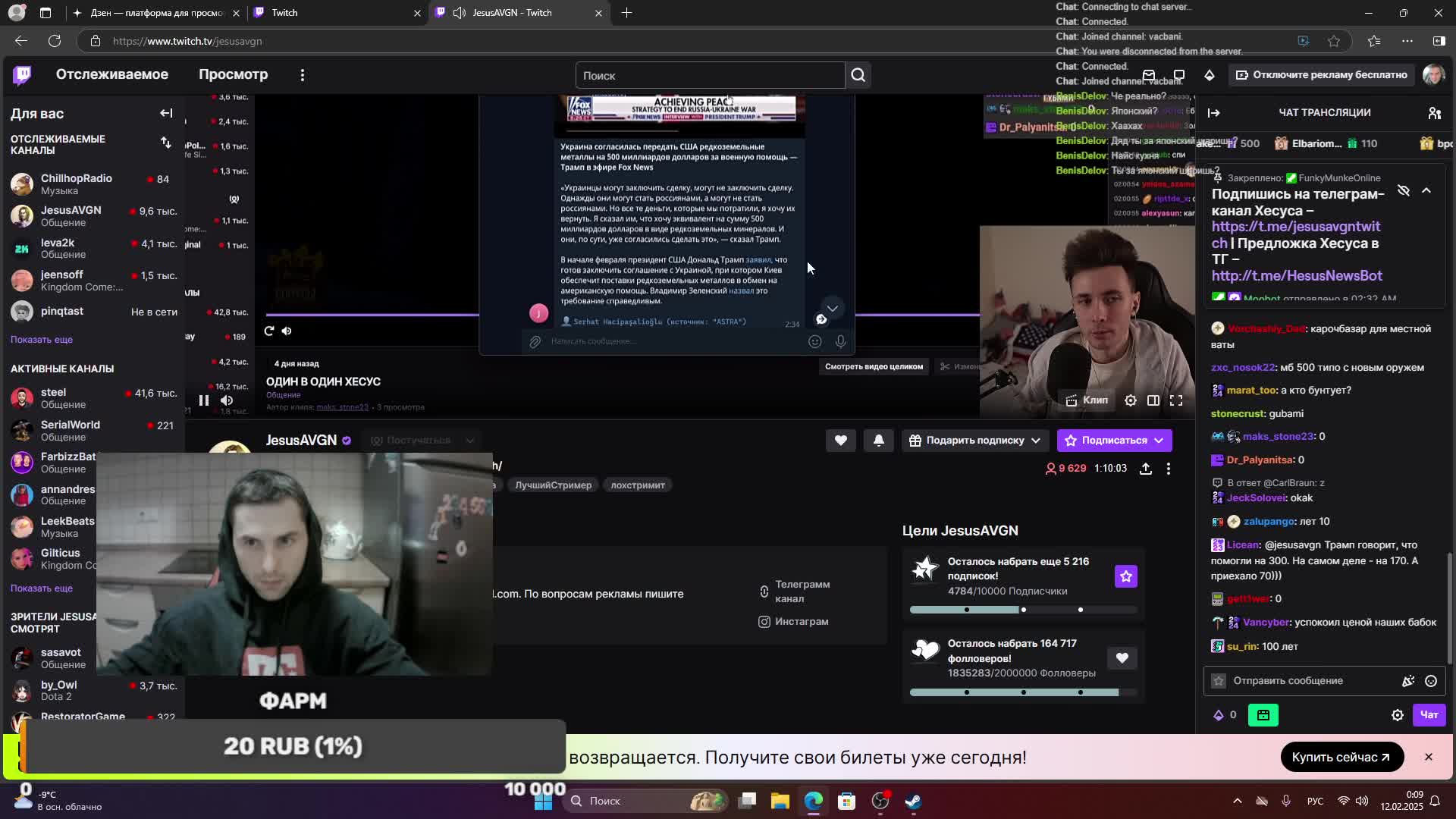This screenshot has height=819, width=1456.
Task: Add page to browser favorites star
Action: coord(1334,41)
